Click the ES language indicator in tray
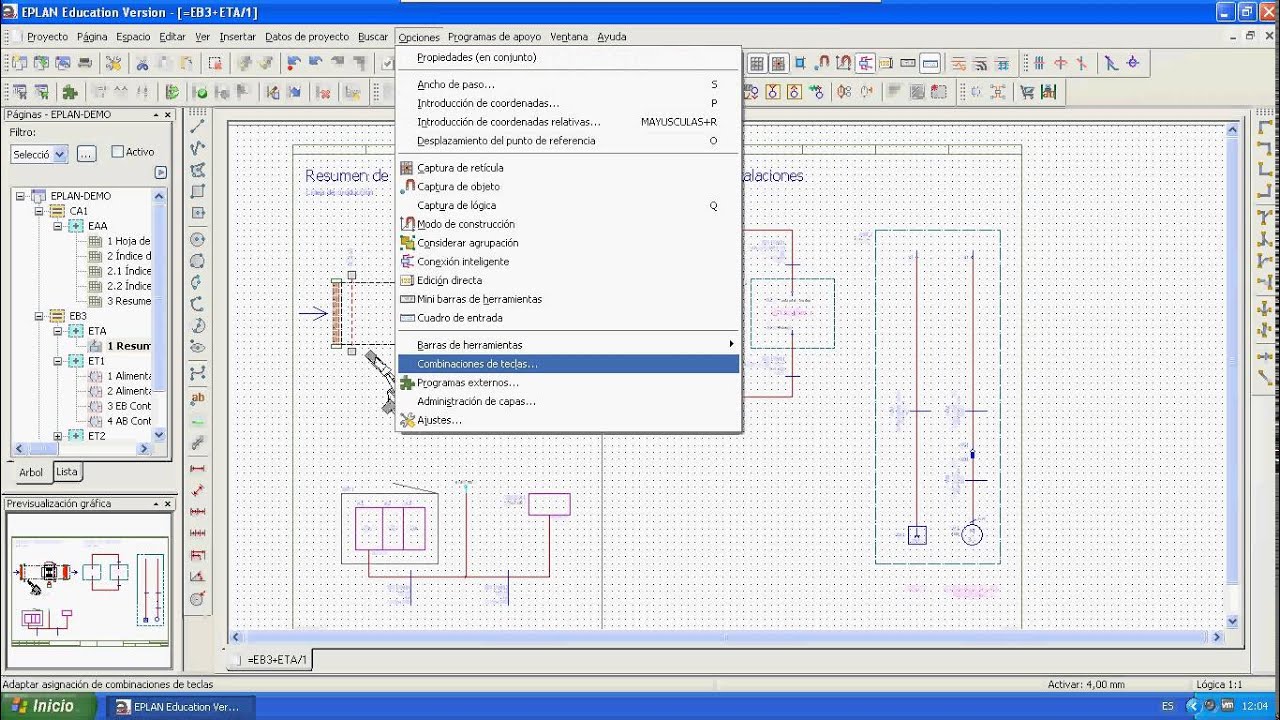This screenshot has width=1280, height=720. (1167, 706)
